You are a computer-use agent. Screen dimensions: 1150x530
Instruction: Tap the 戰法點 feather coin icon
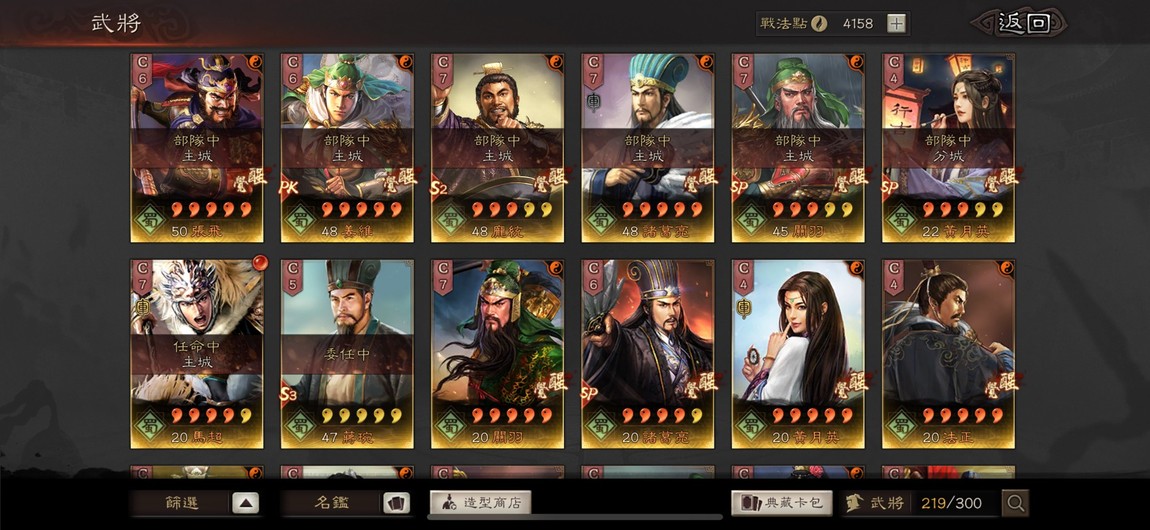click(819, 23)
